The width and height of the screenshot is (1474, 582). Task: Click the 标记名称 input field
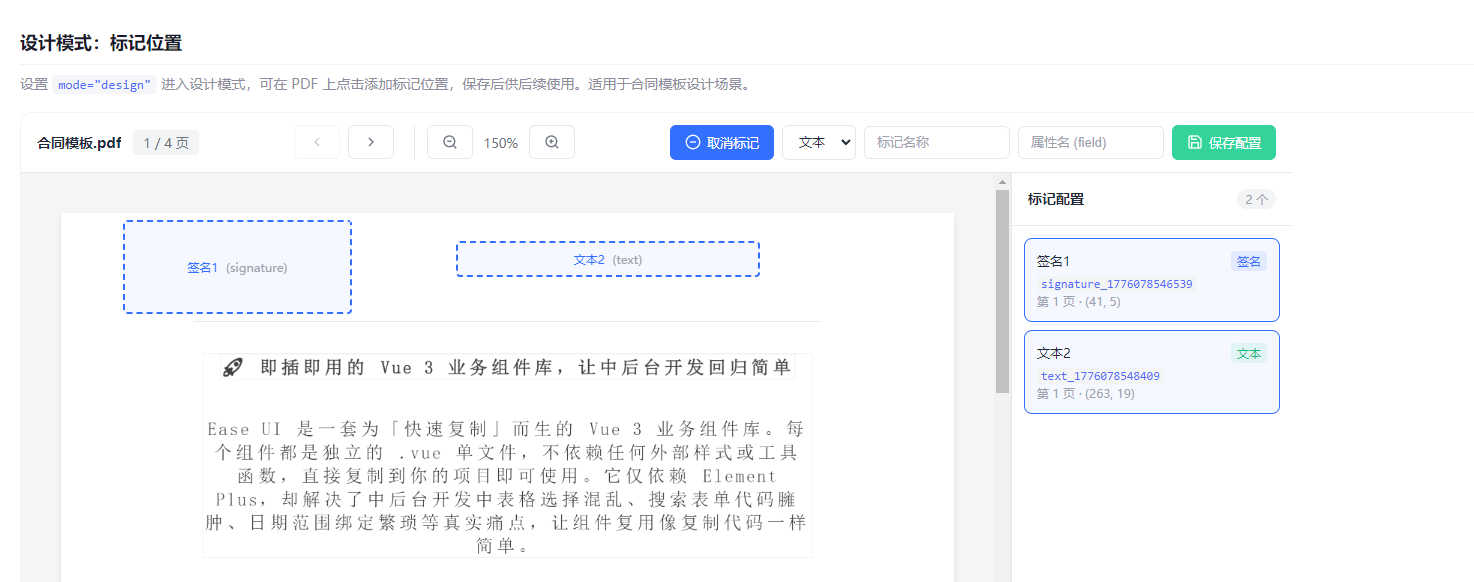pyautogui.click(x=936, y=142)
